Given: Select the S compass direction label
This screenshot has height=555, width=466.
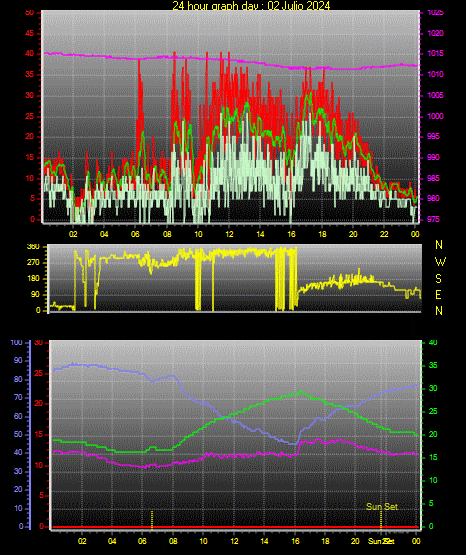Looking at the screenshot, I should (x=438, y=279).
